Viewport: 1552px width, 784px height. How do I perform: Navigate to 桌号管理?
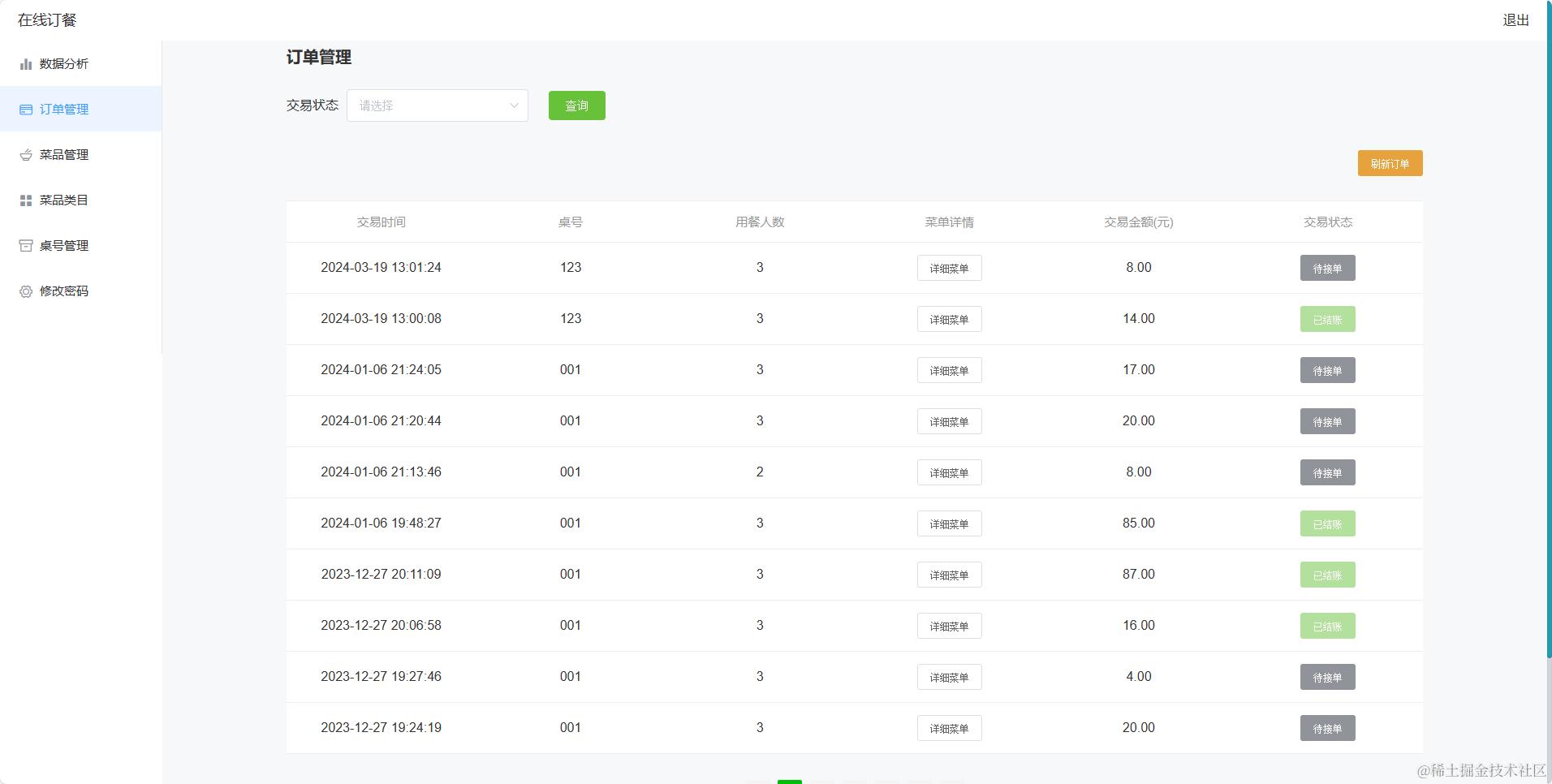(x=80, y=245)
